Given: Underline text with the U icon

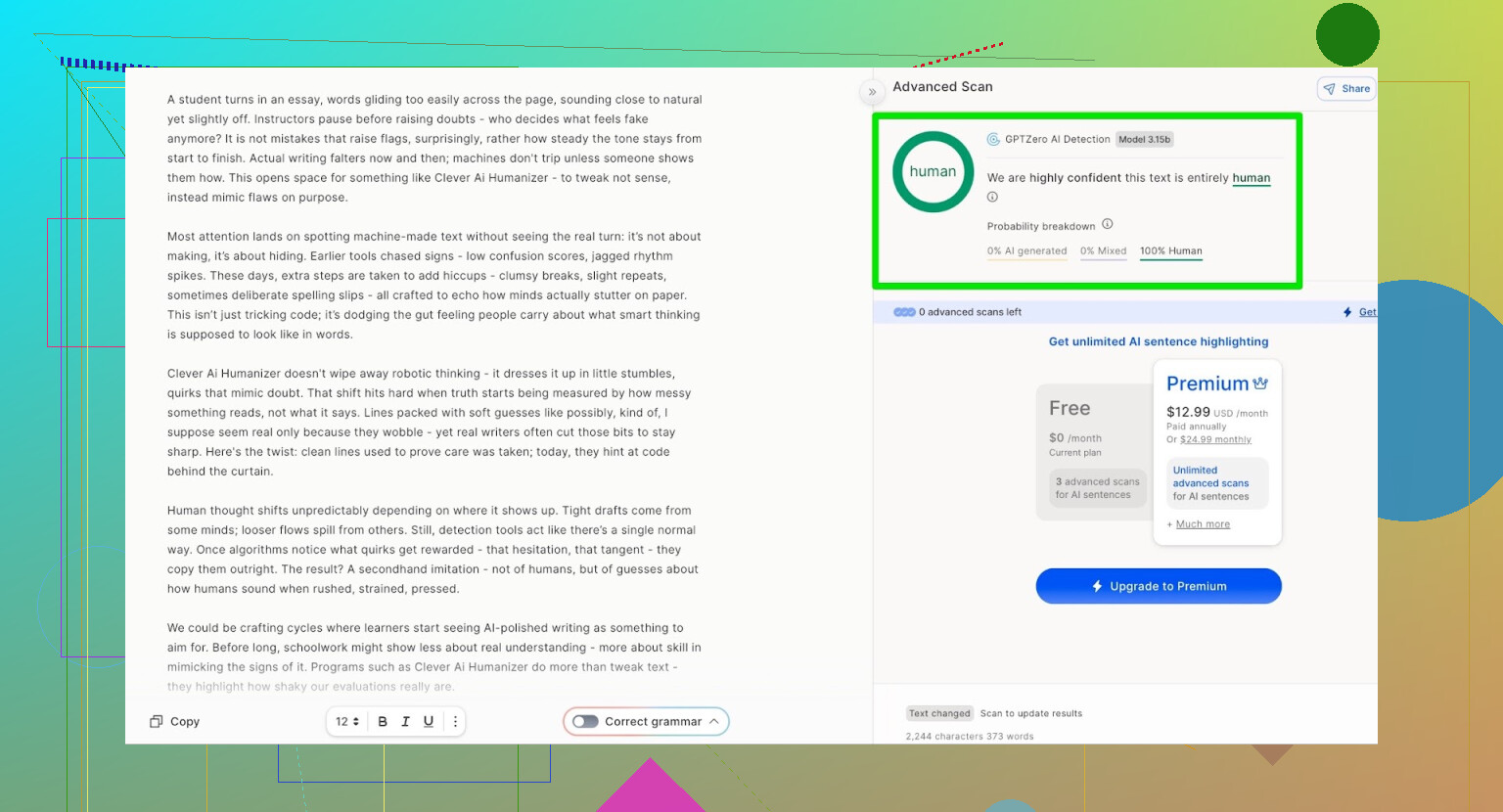Looking at the screenshot, I should coord(429,722).
